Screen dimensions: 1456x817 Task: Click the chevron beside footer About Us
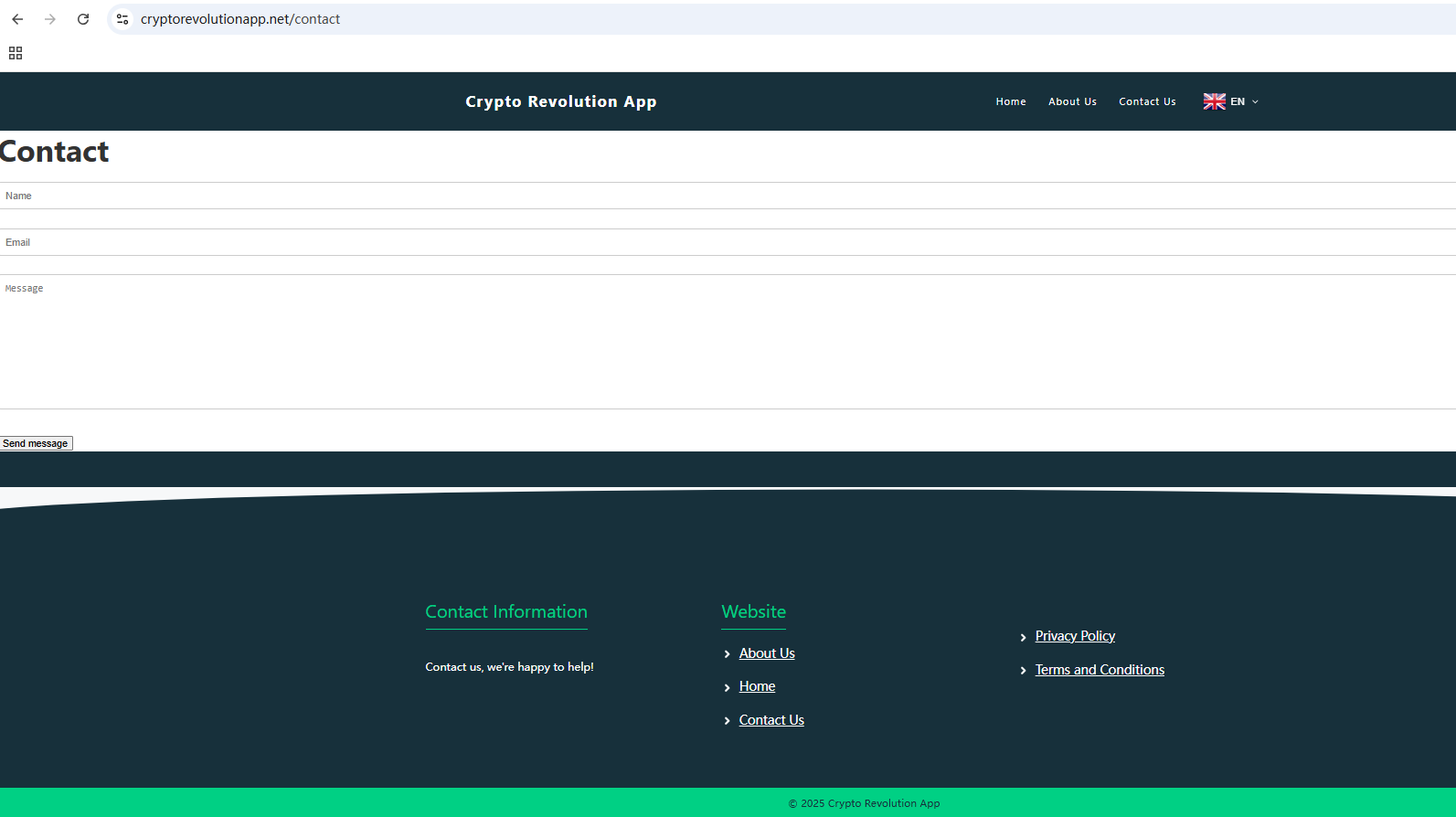pyautogui.click(x=727, y=654)
